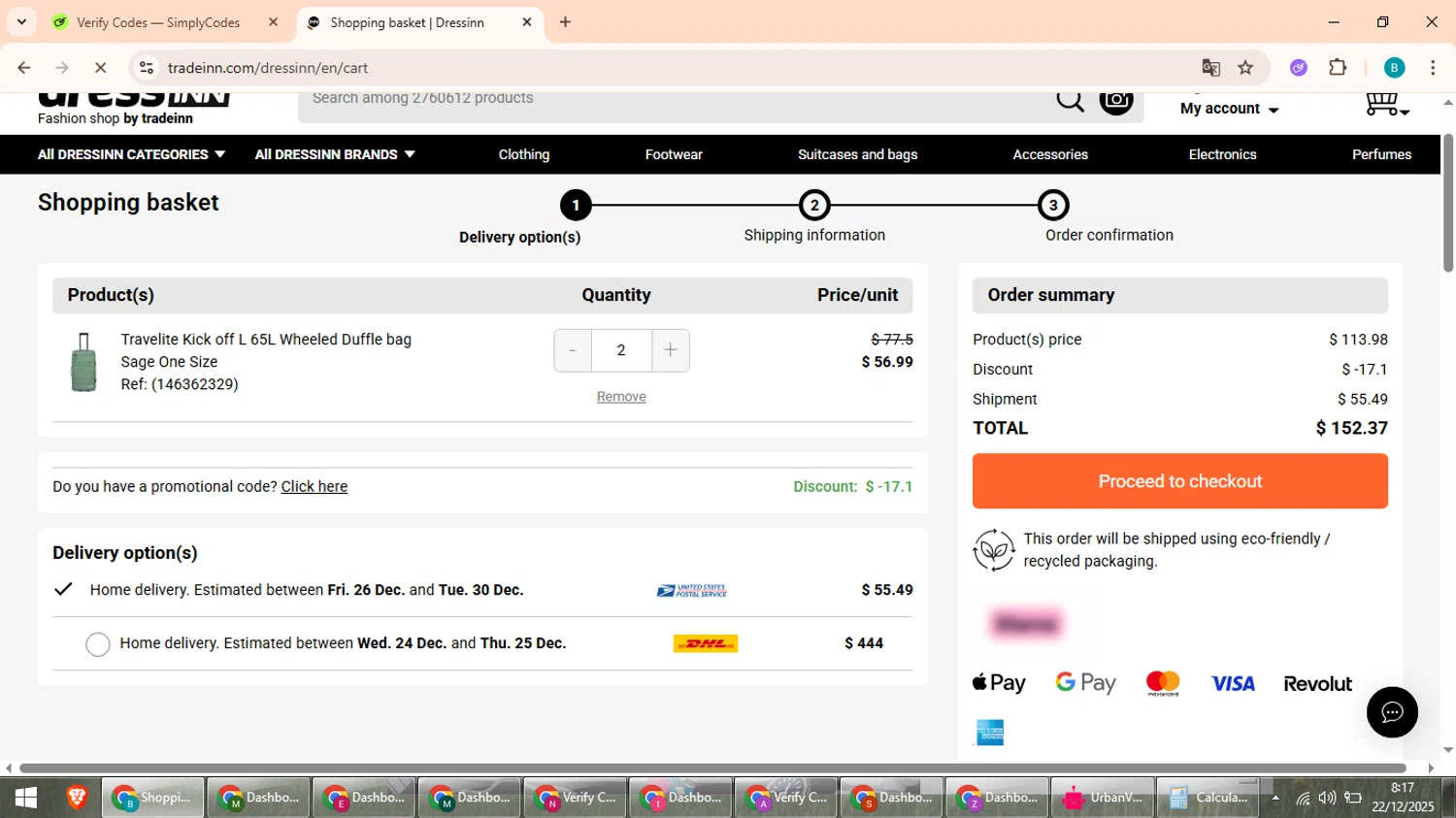Select the USPS home delivery option checkmark
The image size is (1456, 818).
tap(63, 589)
